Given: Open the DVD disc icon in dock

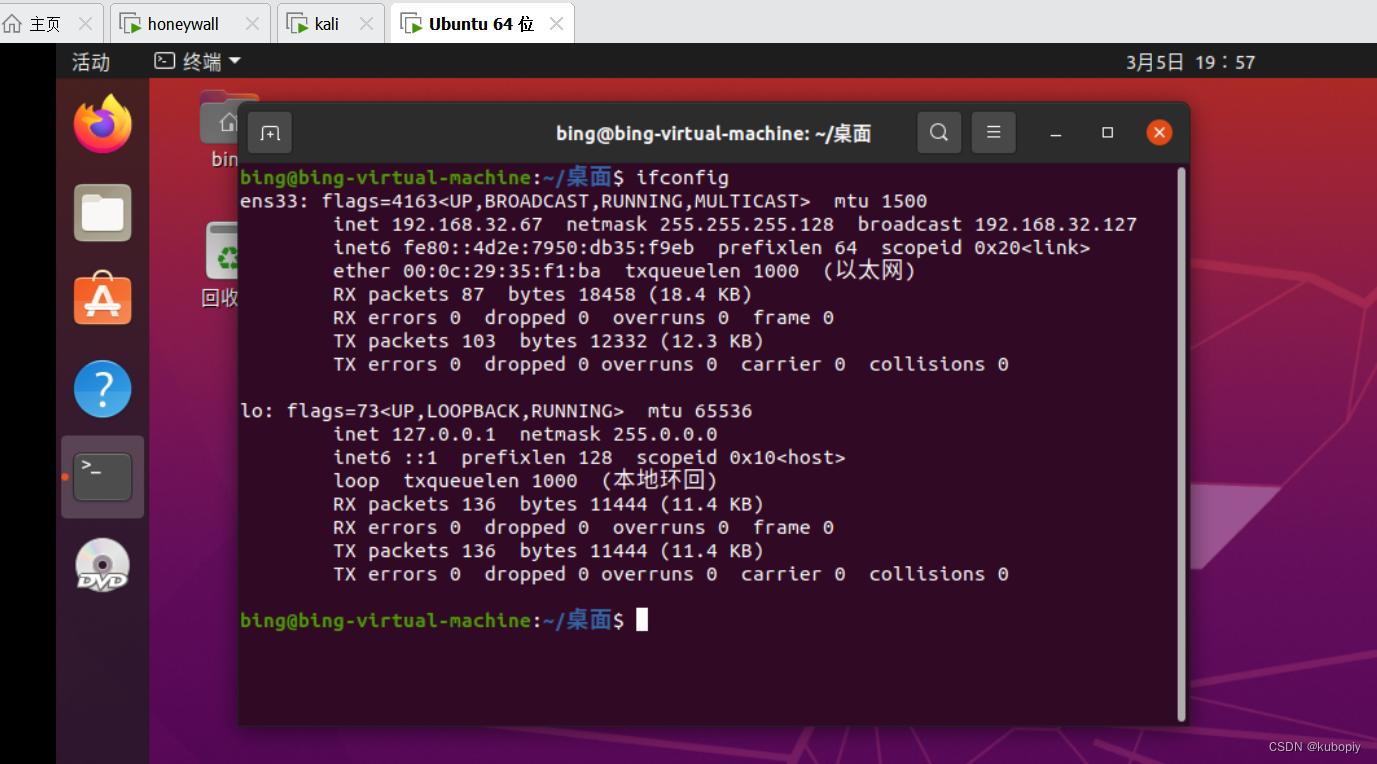Looking at the screenshot, I should tap(103, 565).
